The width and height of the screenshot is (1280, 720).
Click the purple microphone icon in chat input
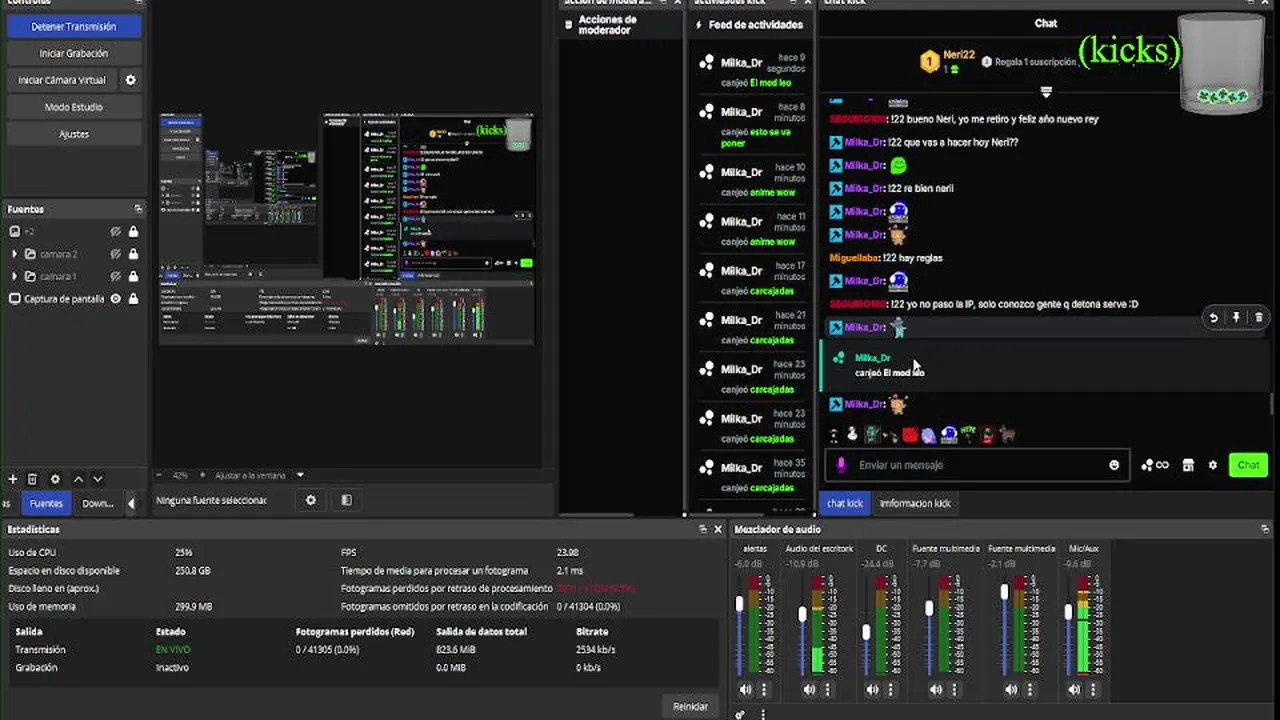click(x=841, y=465)
